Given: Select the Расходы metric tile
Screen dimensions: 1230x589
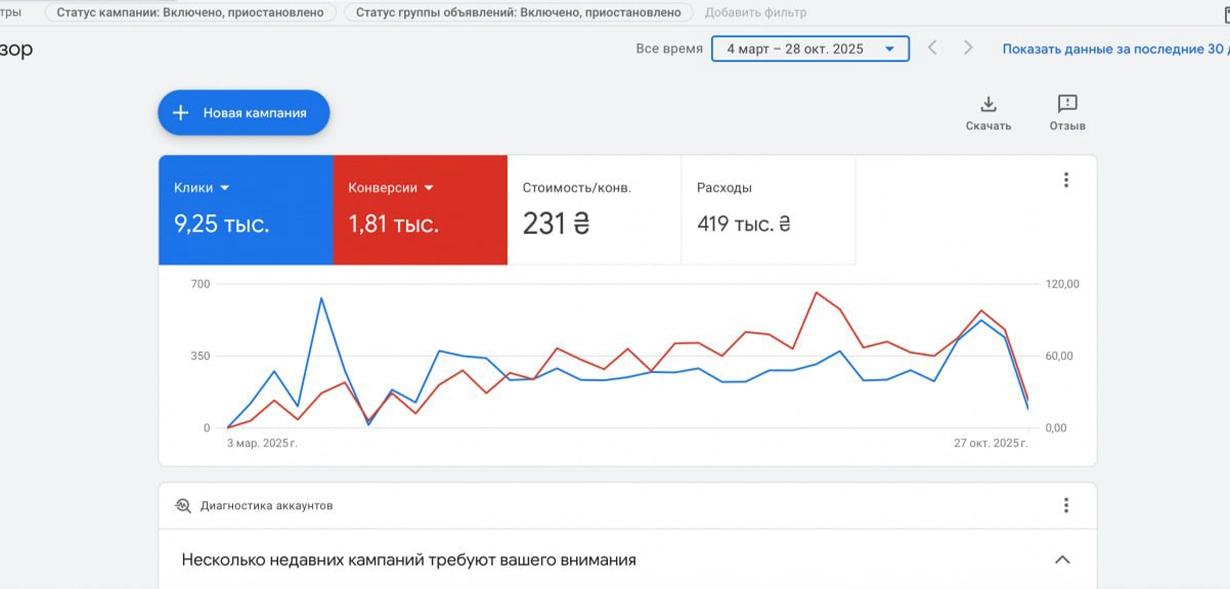Looking at the screenshot, I should pyautogui.click(x=768, y=210).
